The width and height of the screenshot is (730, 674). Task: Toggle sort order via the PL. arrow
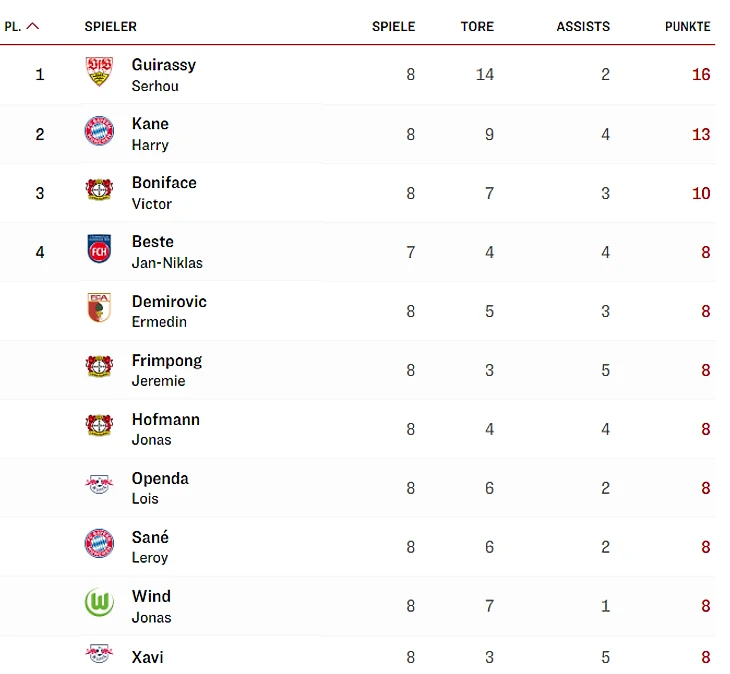point(33,27)
